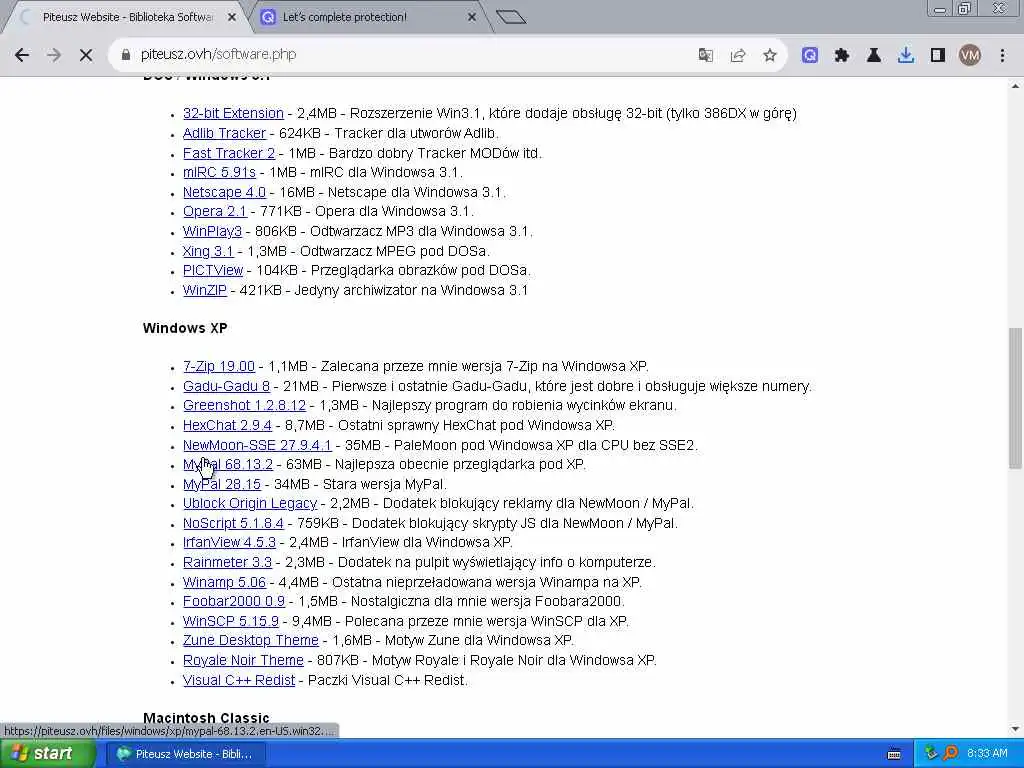This screenshot has height=768, width=1024.
Task: Open a new browser tab
Action: click(x=511, y=17)
